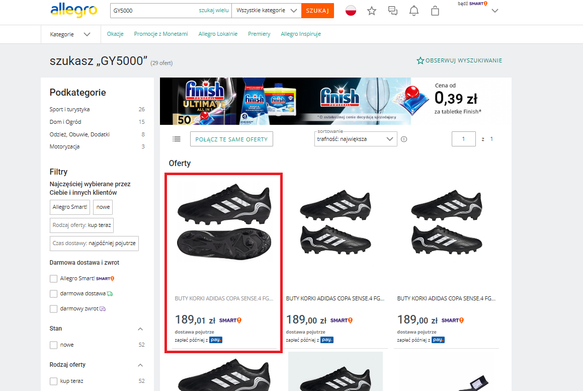Open Dom i Ogród subcategory
Image resolution: width=583 pixels, height=391 pixels.
tap(65, 122)
